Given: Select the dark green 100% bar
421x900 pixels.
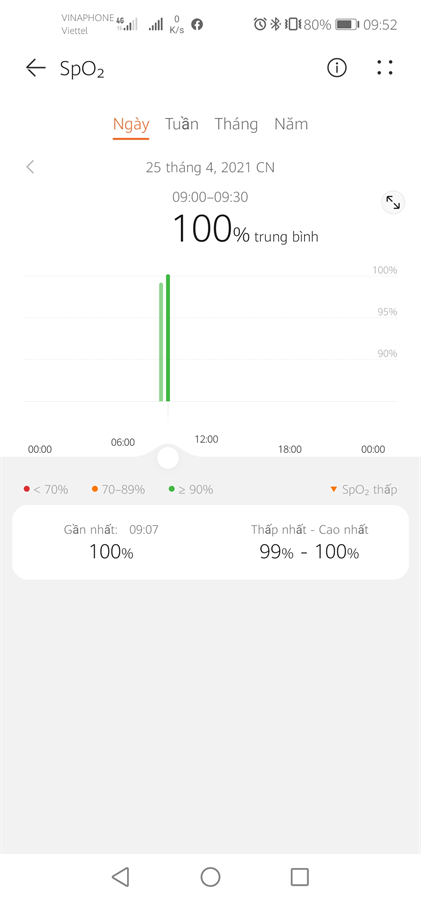Looking at the screenshot, I should click(168, 338).
